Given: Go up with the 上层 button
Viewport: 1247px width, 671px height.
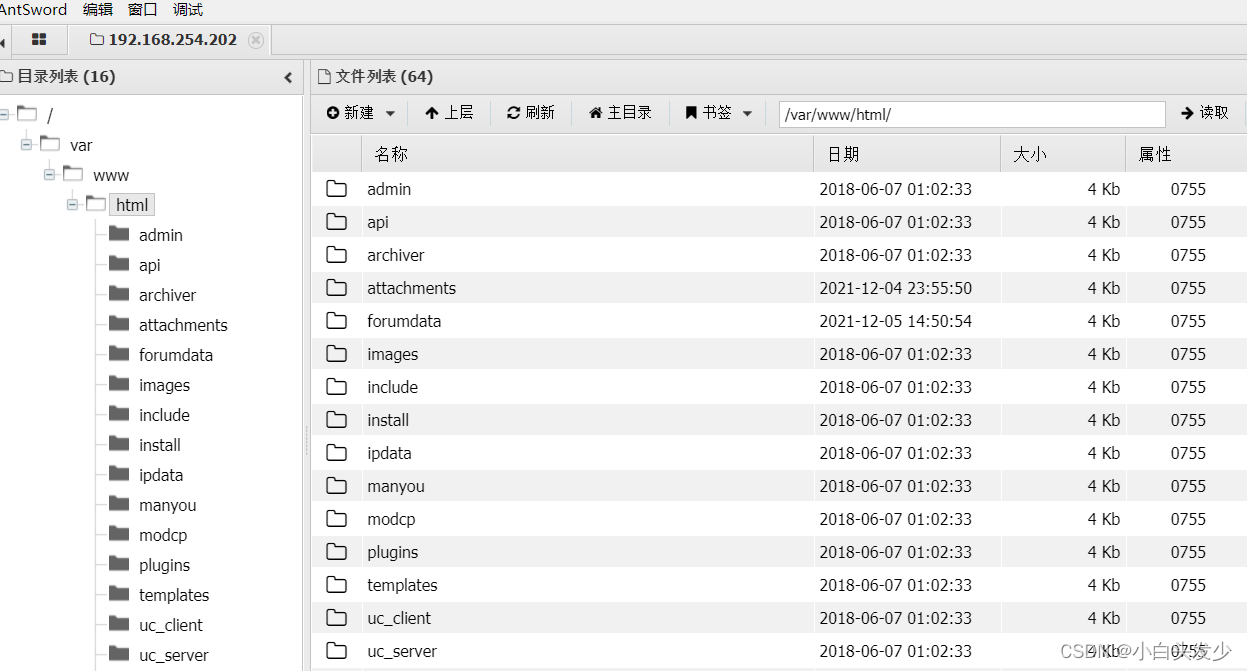Looking at the screenshot, I should (449, 113).
